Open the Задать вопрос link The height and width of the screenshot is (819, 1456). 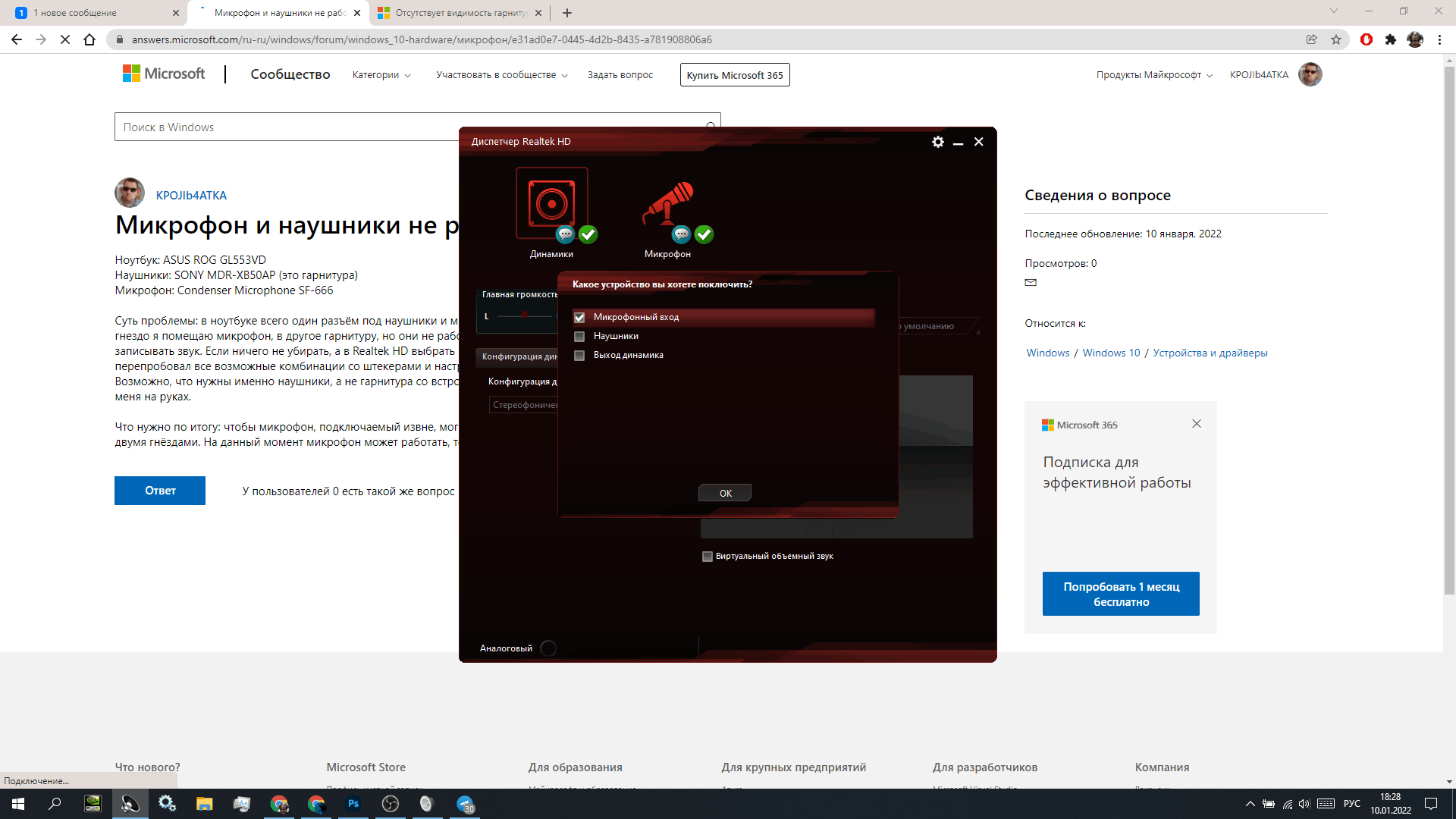[620, 75]
